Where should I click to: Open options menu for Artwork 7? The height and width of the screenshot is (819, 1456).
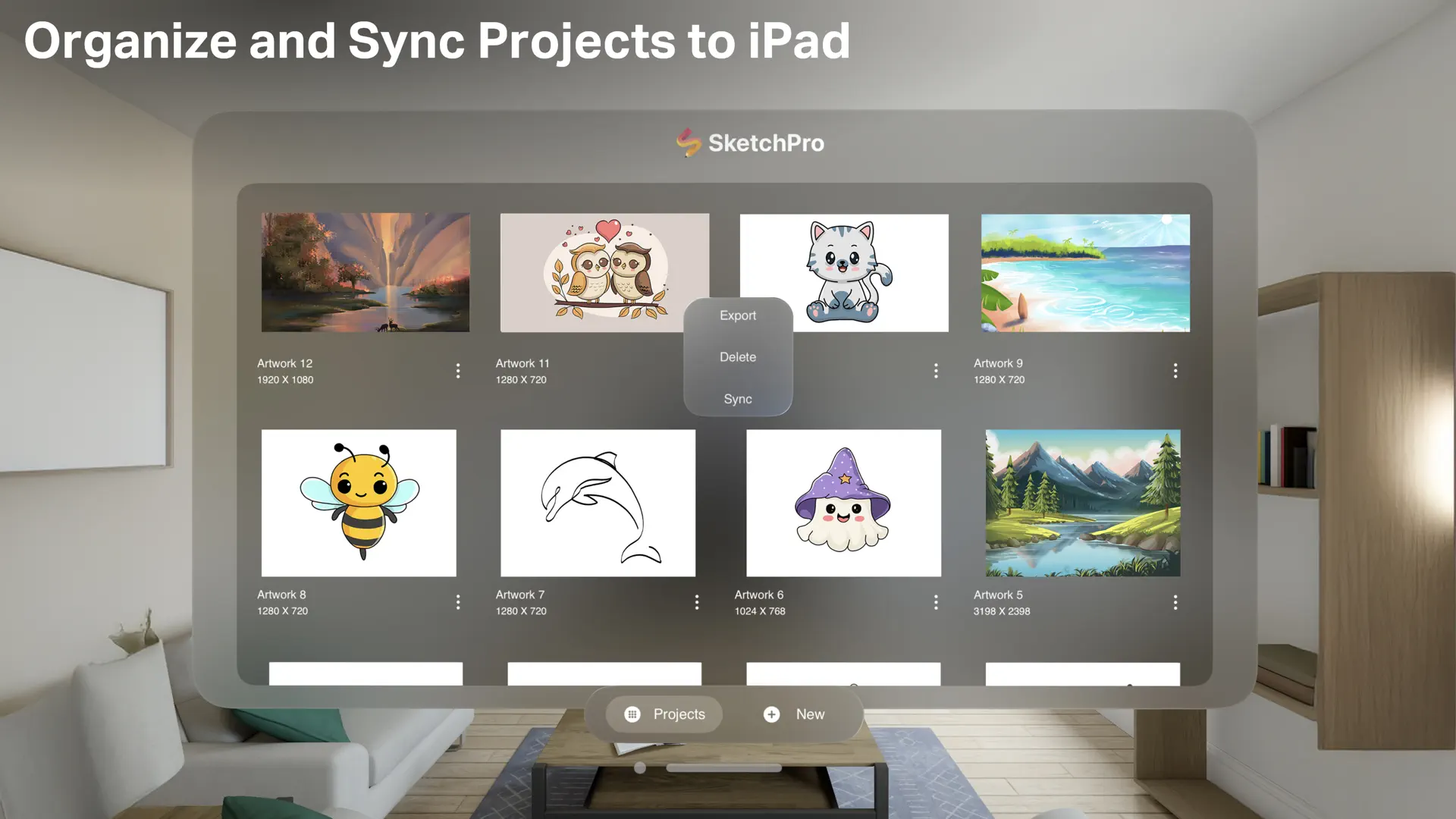point(697,601)
